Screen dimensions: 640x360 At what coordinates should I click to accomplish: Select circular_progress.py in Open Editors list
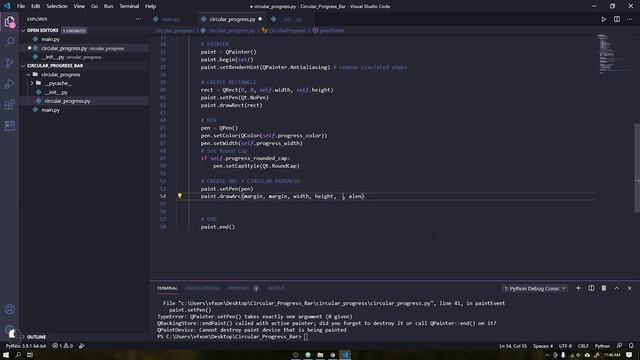(64, 48)
